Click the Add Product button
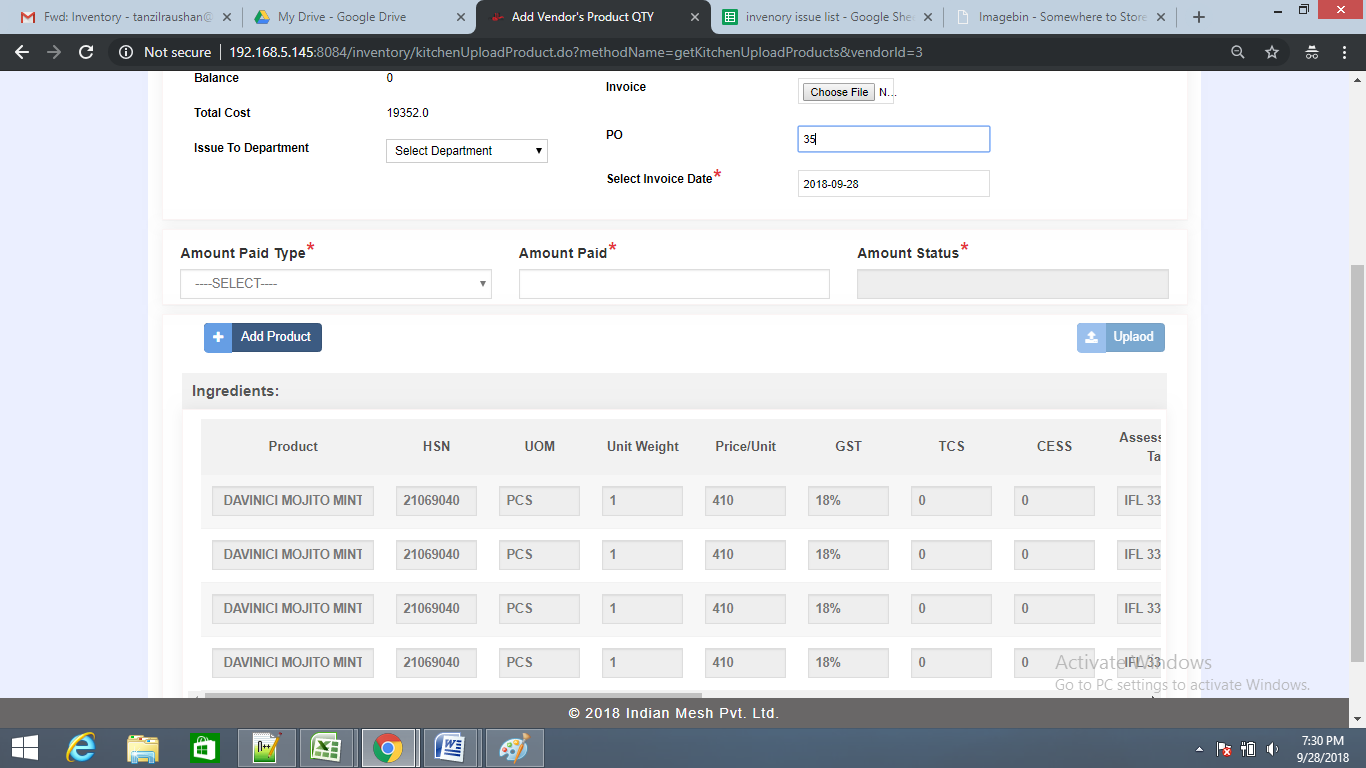The image size is (1366, 768). 263,337
